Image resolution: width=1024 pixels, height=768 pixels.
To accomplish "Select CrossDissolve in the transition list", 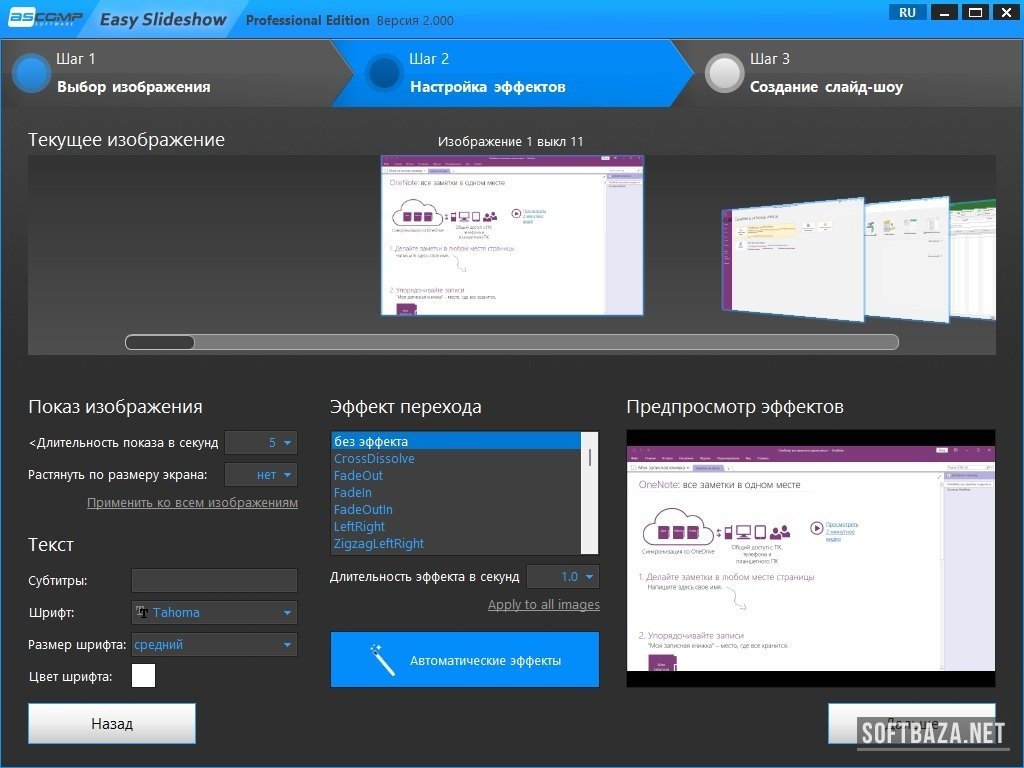I will [x=374, y=459].
